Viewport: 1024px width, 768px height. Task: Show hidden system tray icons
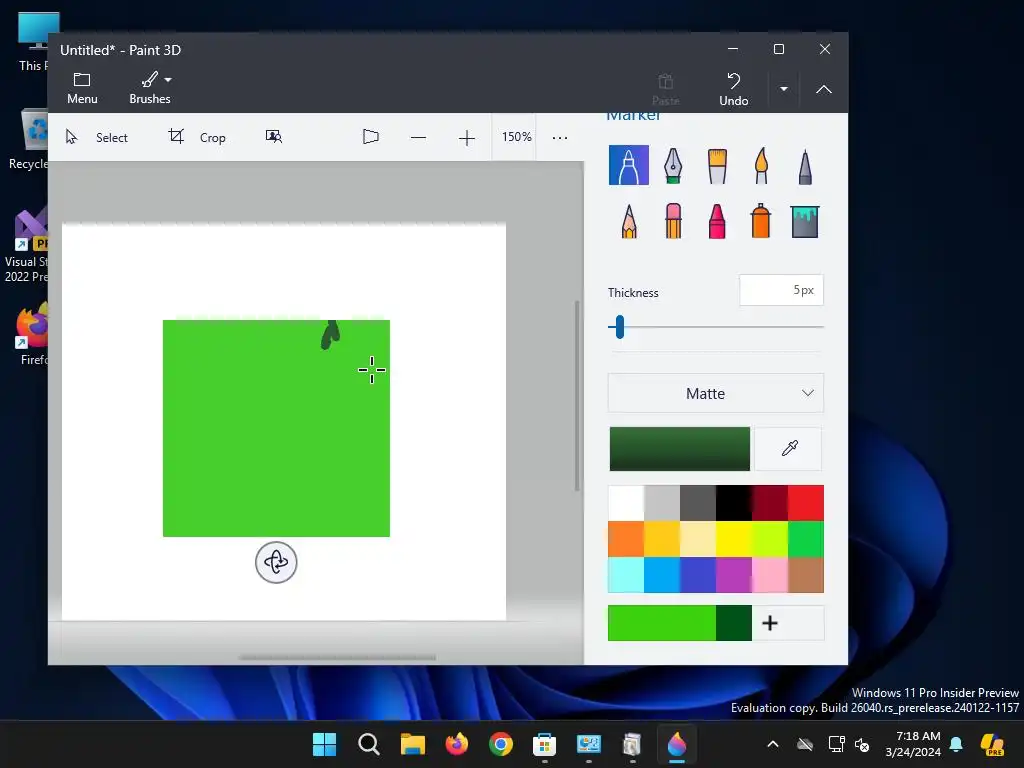773,744
